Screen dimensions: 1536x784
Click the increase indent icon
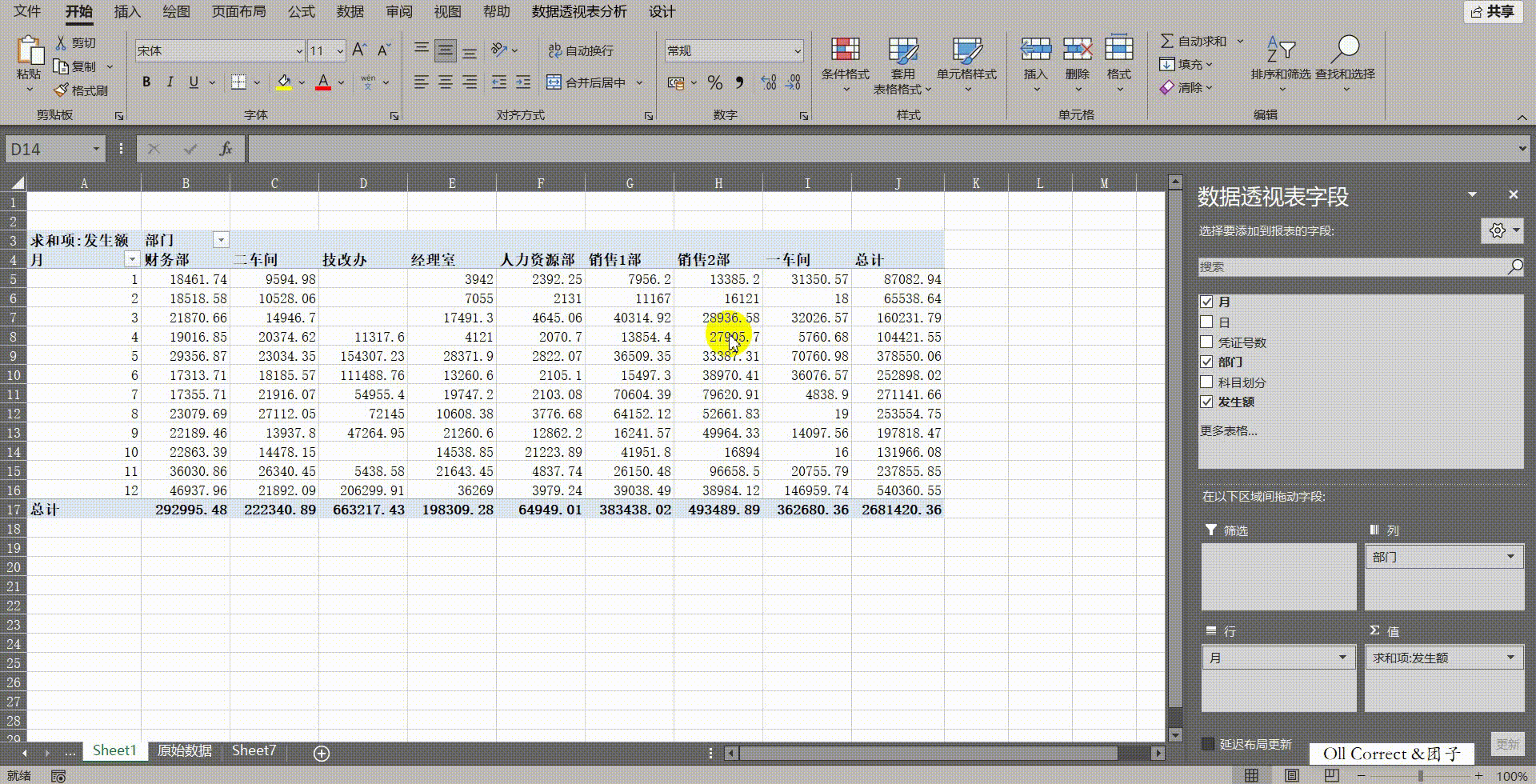(x=523, y=82)
